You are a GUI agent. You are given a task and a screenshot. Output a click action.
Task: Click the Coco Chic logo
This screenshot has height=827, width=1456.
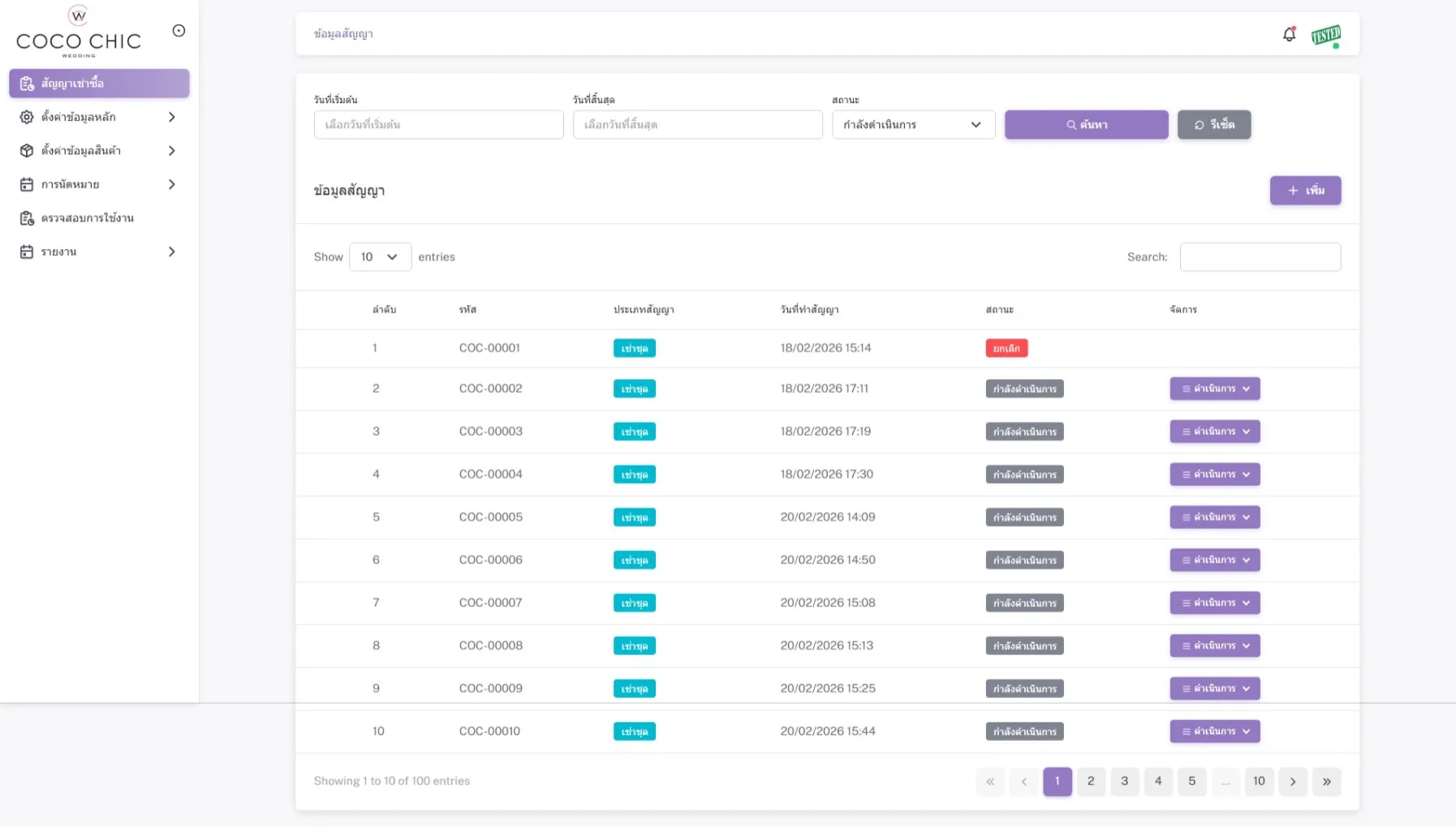click(x=79, y=32)
